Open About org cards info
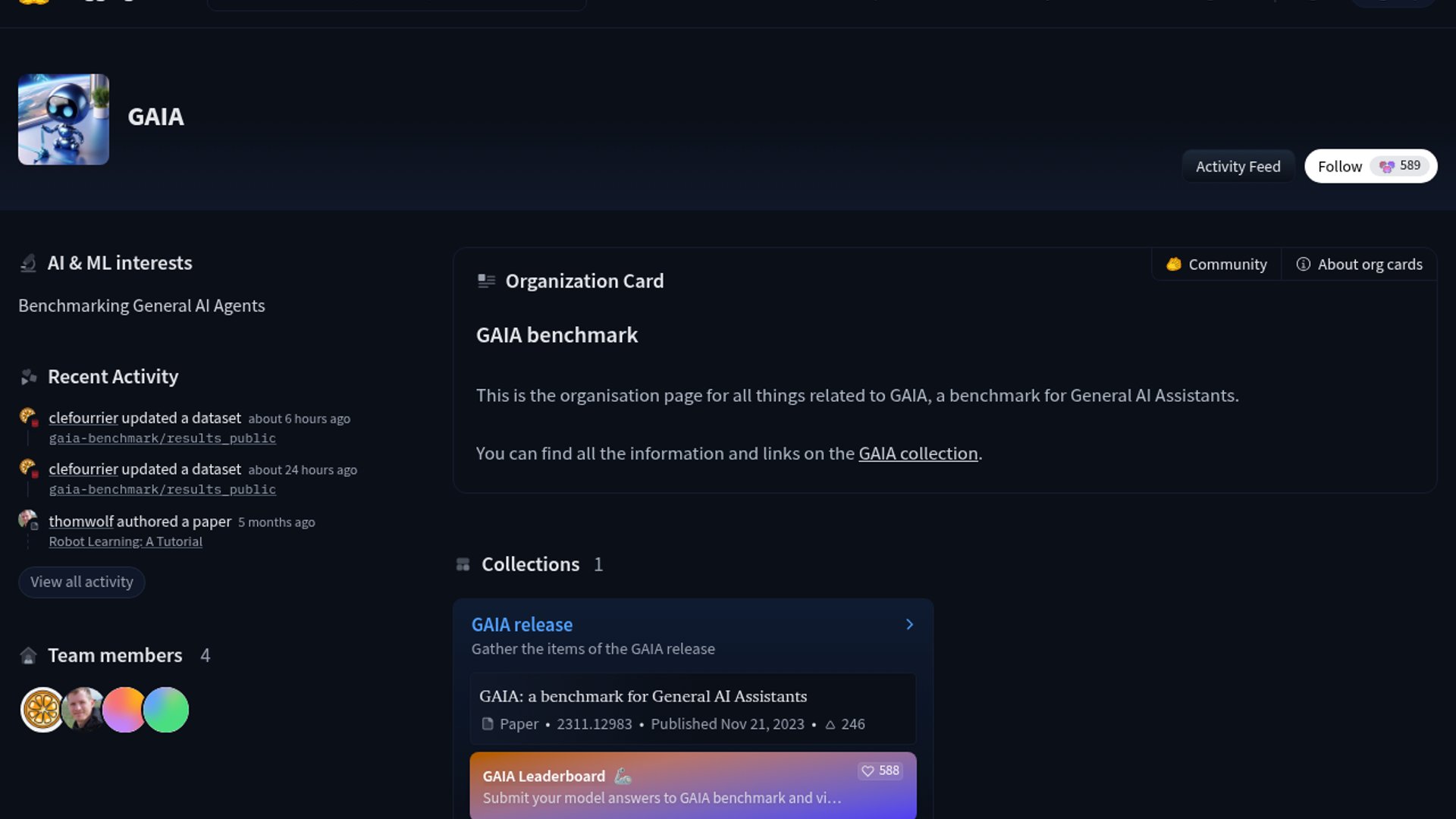Screen dimensions: 1456x819 click(1360, 264)
